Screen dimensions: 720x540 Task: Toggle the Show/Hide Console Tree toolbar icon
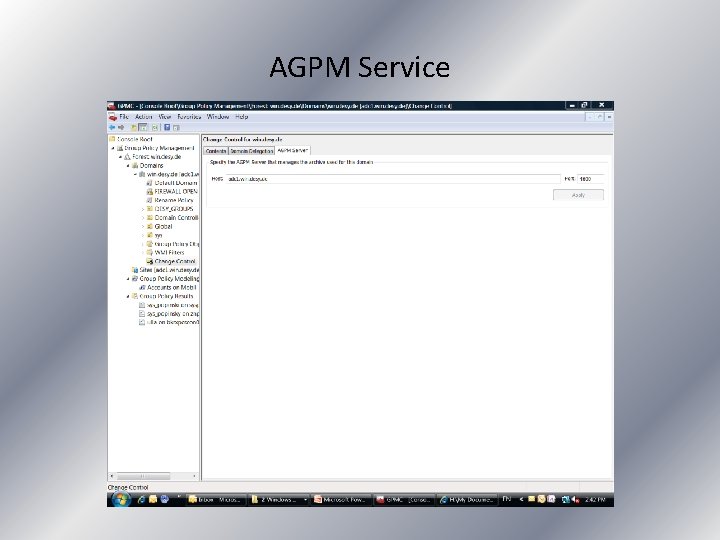click(143, 127)
